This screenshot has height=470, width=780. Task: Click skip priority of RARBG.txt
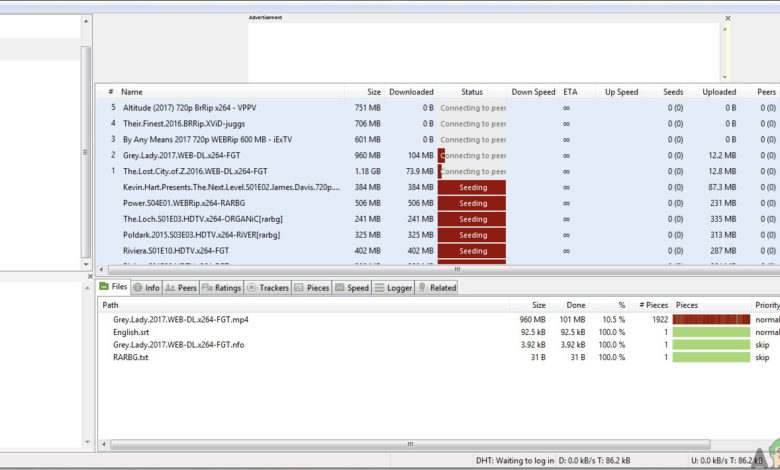click(x=762, y=357)
